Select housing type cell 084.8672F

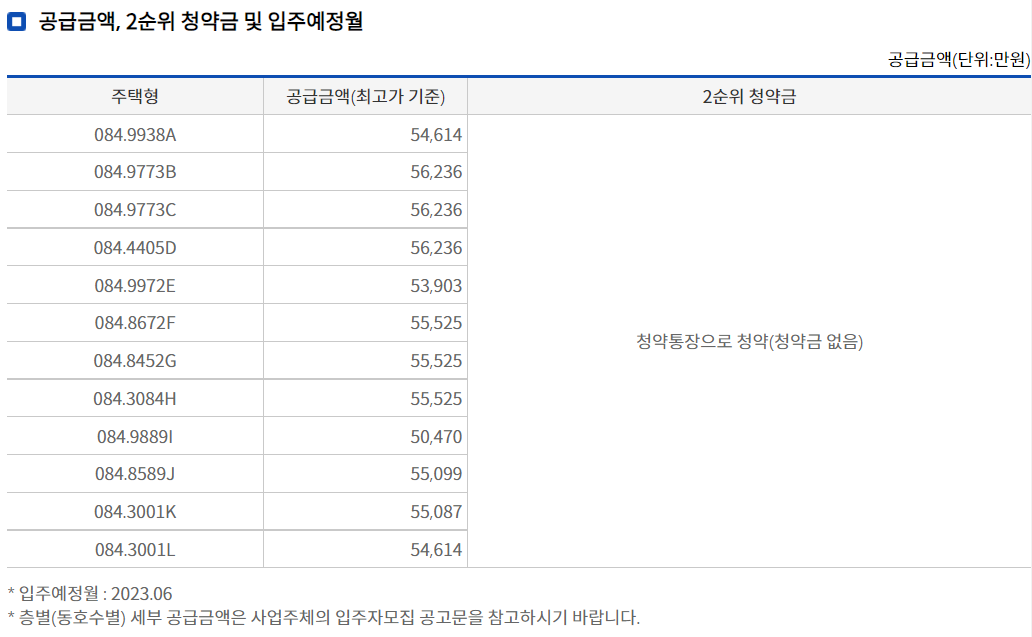135,323
